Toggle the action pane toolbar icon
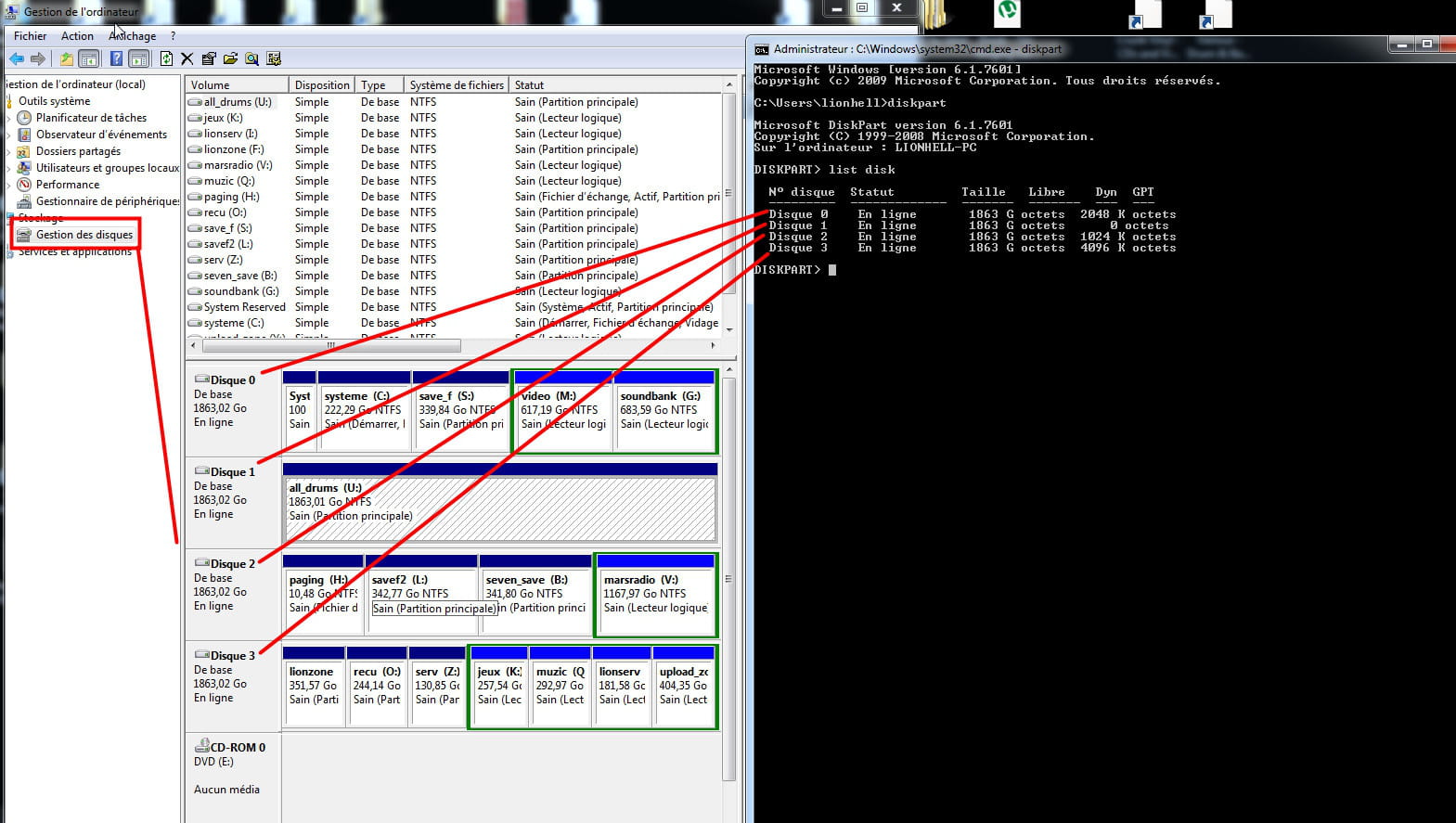Screen dimensions: 1456x823 tap(138, 59)
